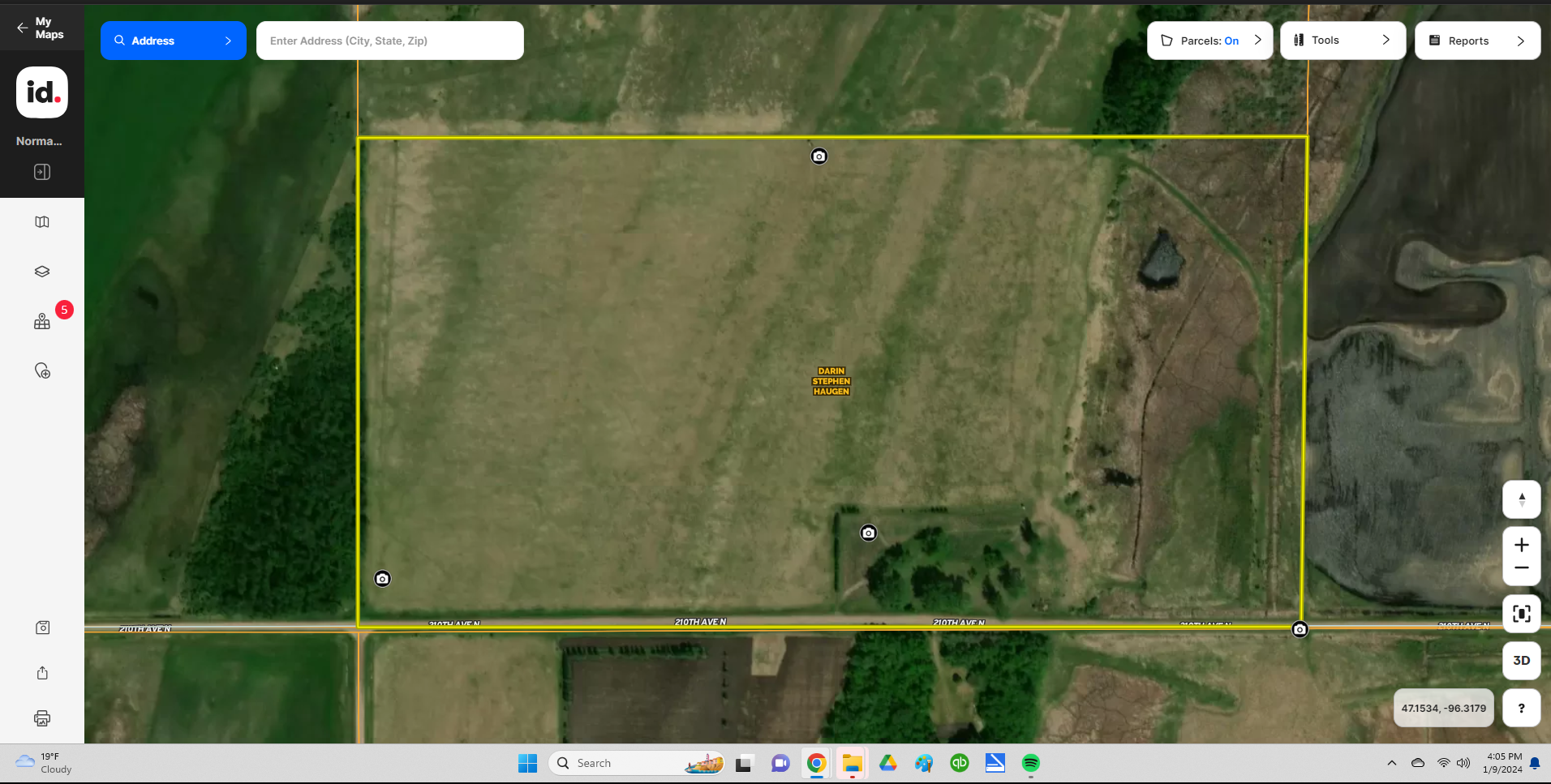
Task: Toggle Parcels On layer button
Action: pyautogui.click(x=1209, y=41)
